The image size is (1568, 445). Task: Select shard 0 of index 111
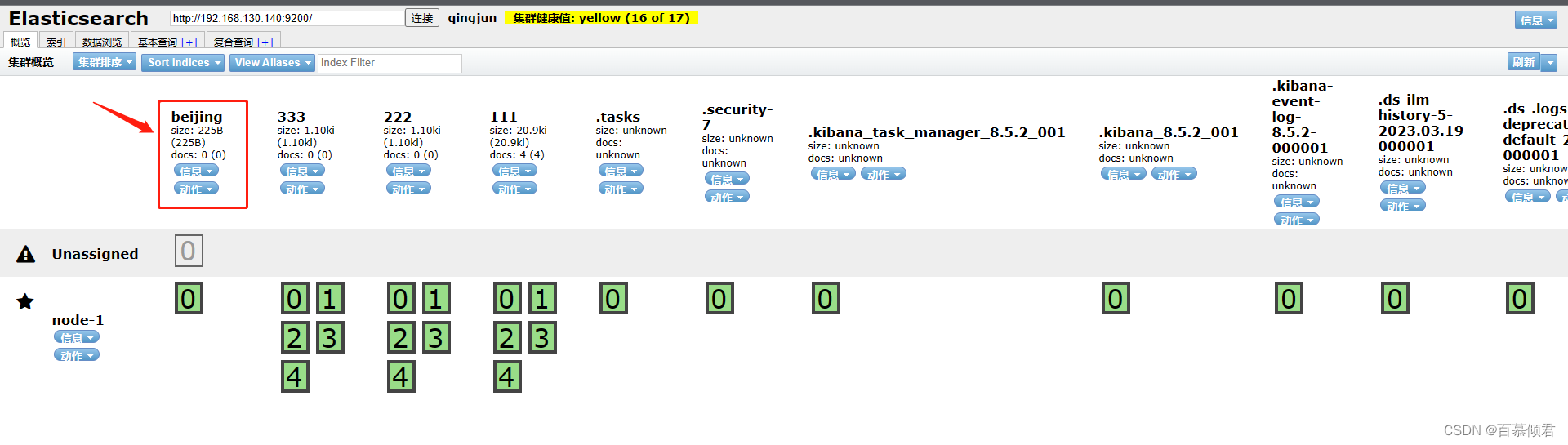click(x=507, y=299)
